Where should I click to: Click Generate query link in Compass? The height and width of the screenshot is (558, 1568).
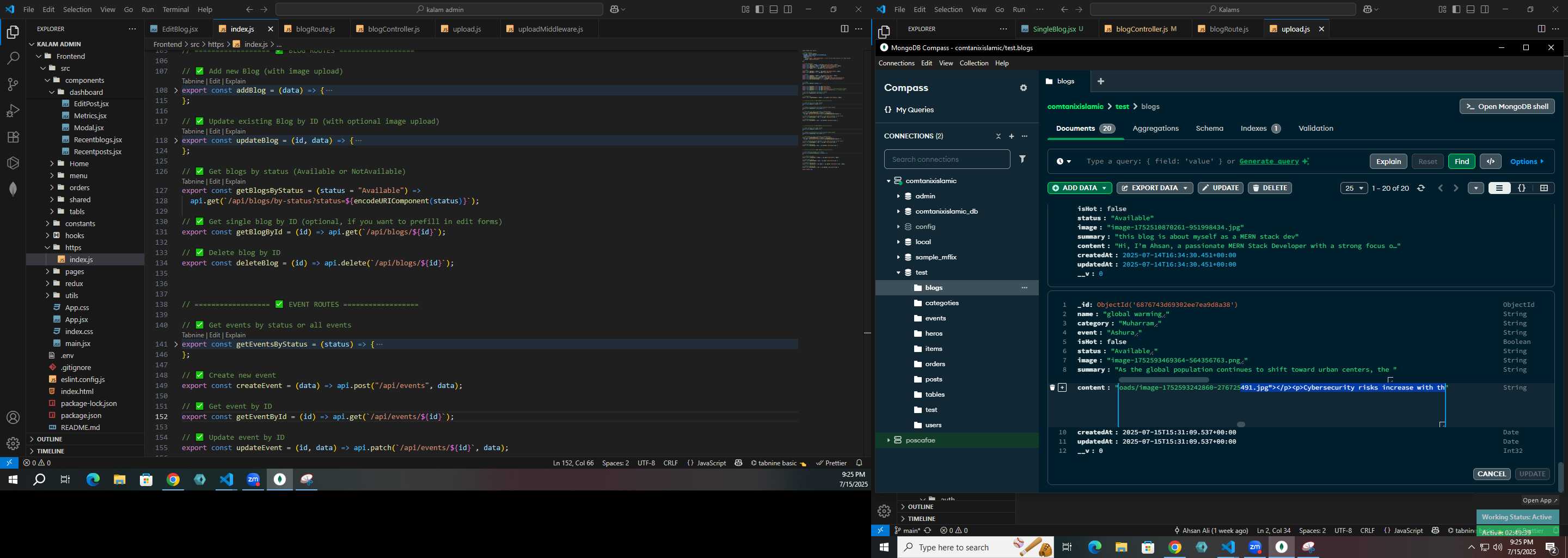(1269, 161)
